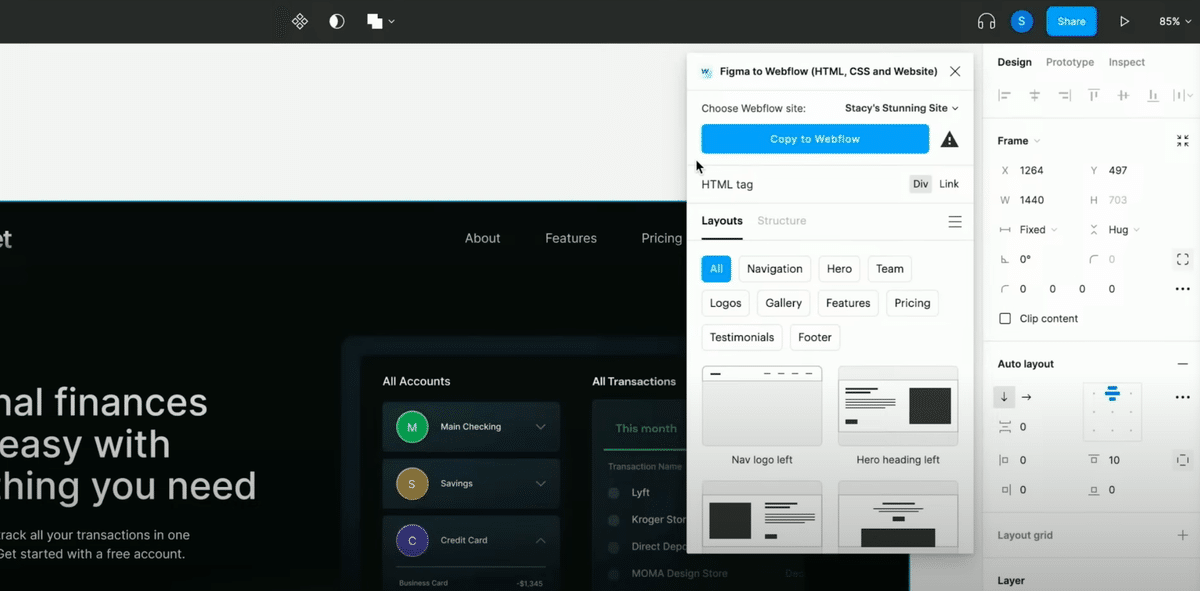Click the blue Share button
1200x591 pixels.
point(1071,21)
